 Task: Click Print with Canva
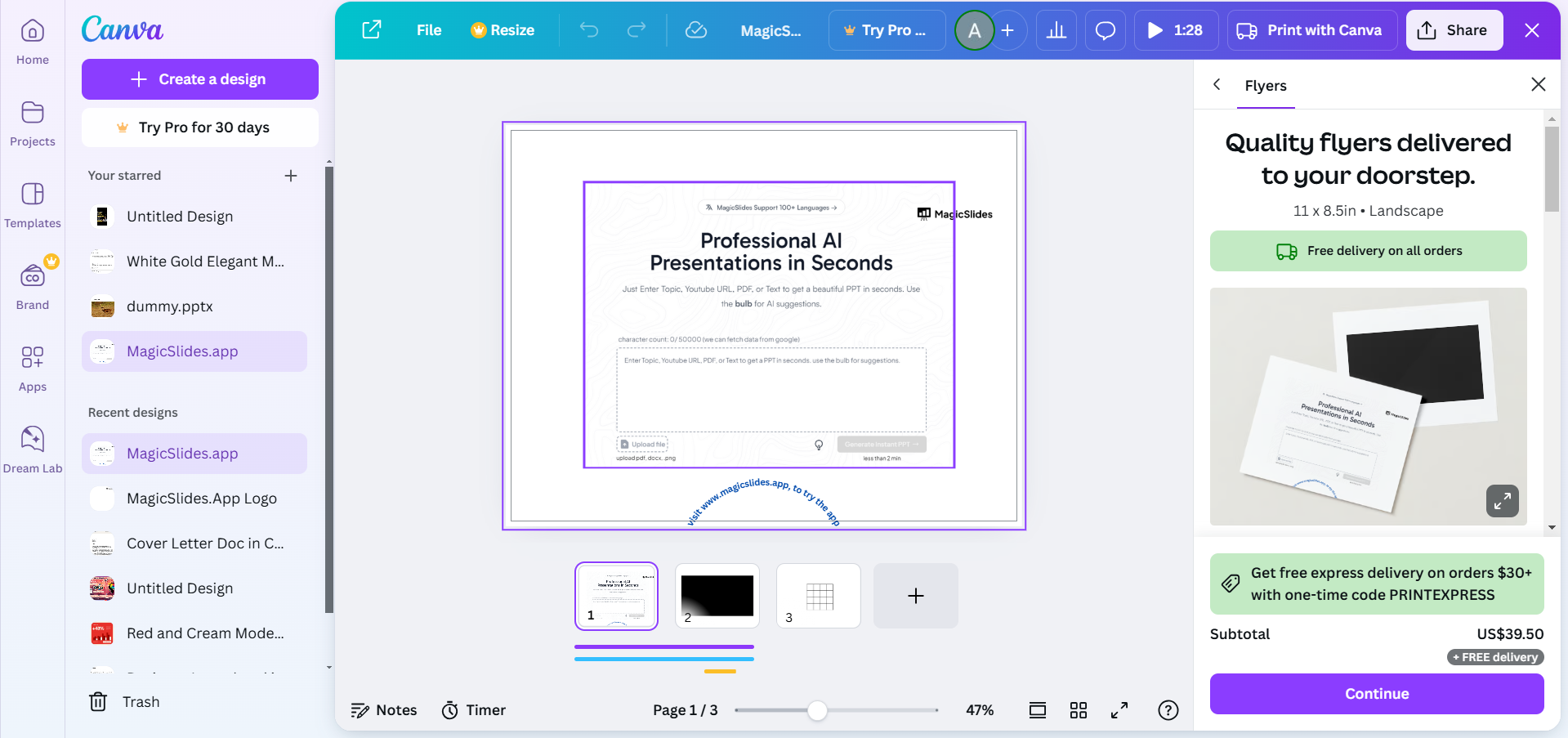pyautogui.click(x=1312, y=30)
